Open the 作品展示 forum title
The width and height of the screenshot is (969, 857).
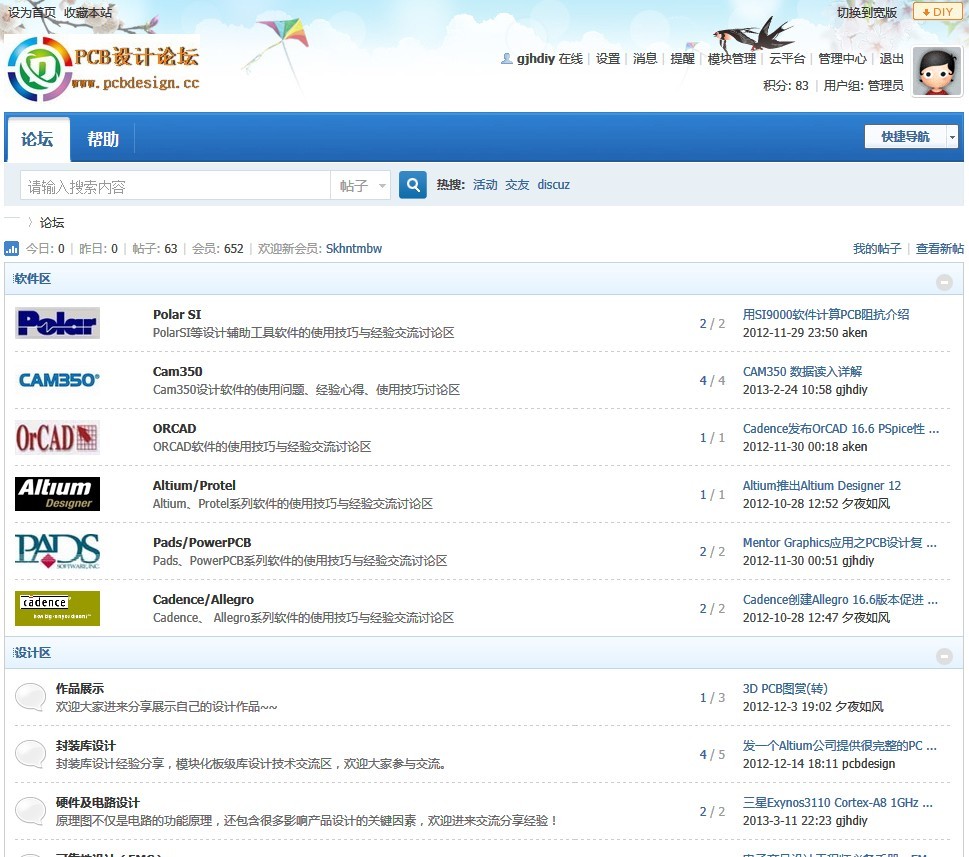(x=80, y=688)
